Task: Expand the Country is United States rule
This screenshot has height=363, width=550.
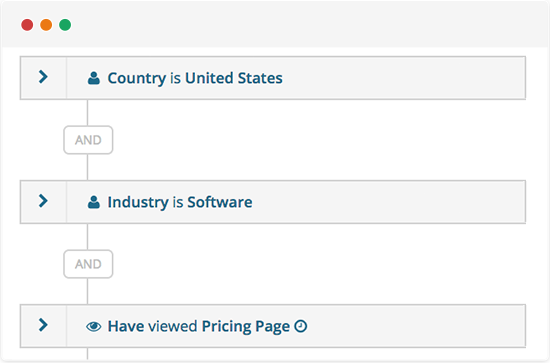Action: tap(43, 77)
